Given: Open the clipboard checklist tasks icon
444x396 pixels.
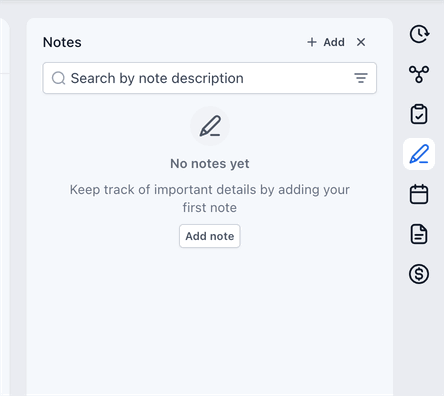Looking at the screenshot, I should click(419, 114).
